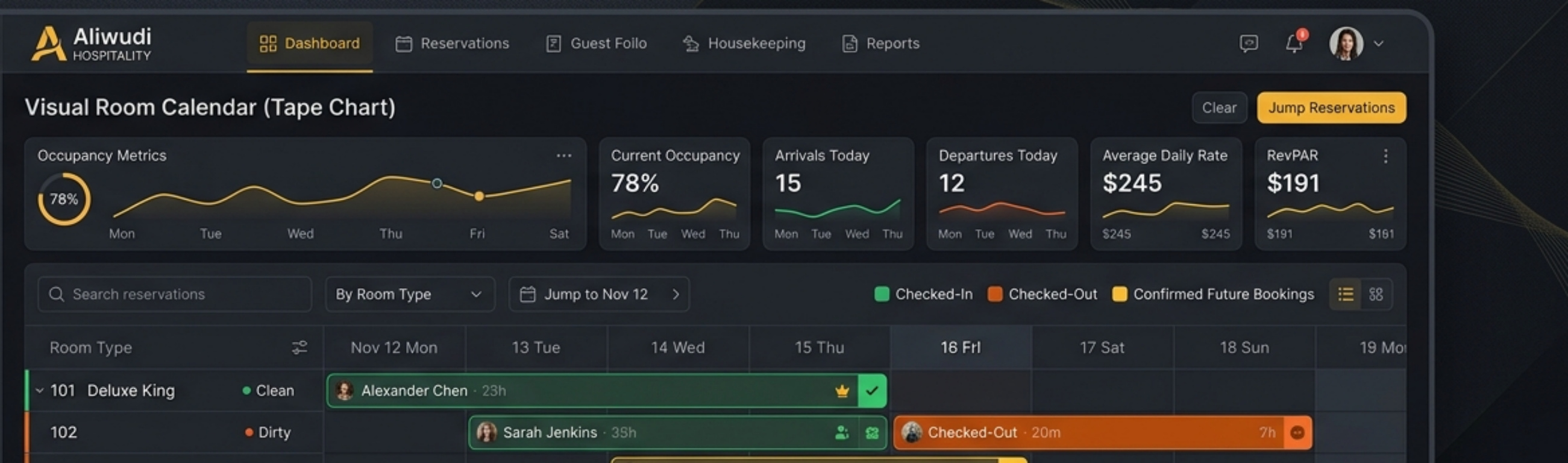1568x463 pixels.
Task: Open the Guest Folio tab
Action: pos(596,43)
